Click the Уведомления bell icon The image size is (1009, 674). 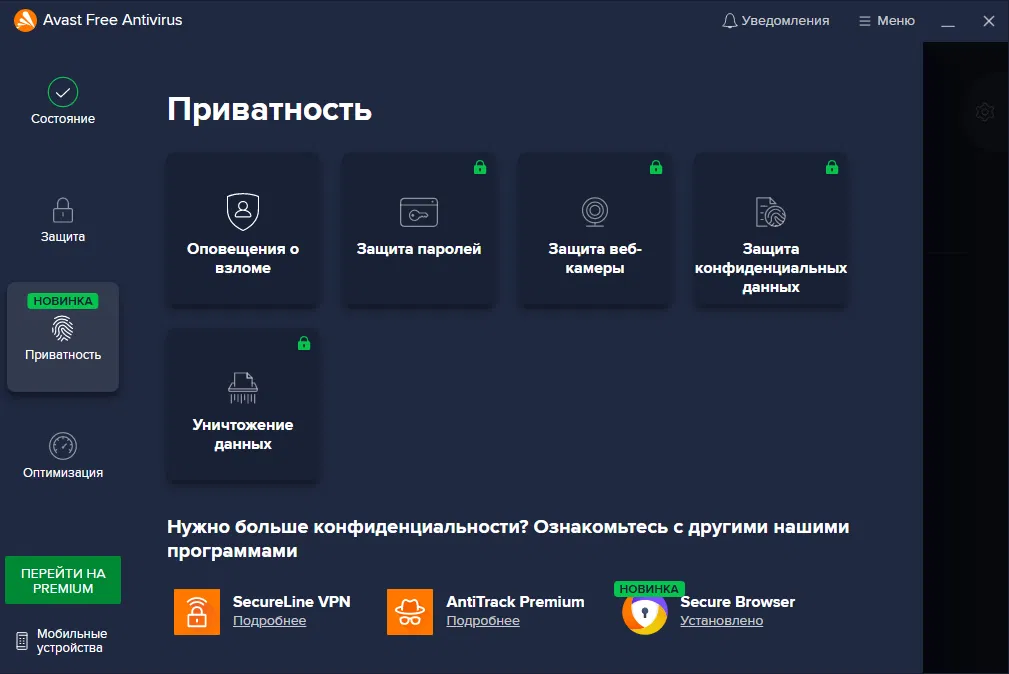[729, 21]
